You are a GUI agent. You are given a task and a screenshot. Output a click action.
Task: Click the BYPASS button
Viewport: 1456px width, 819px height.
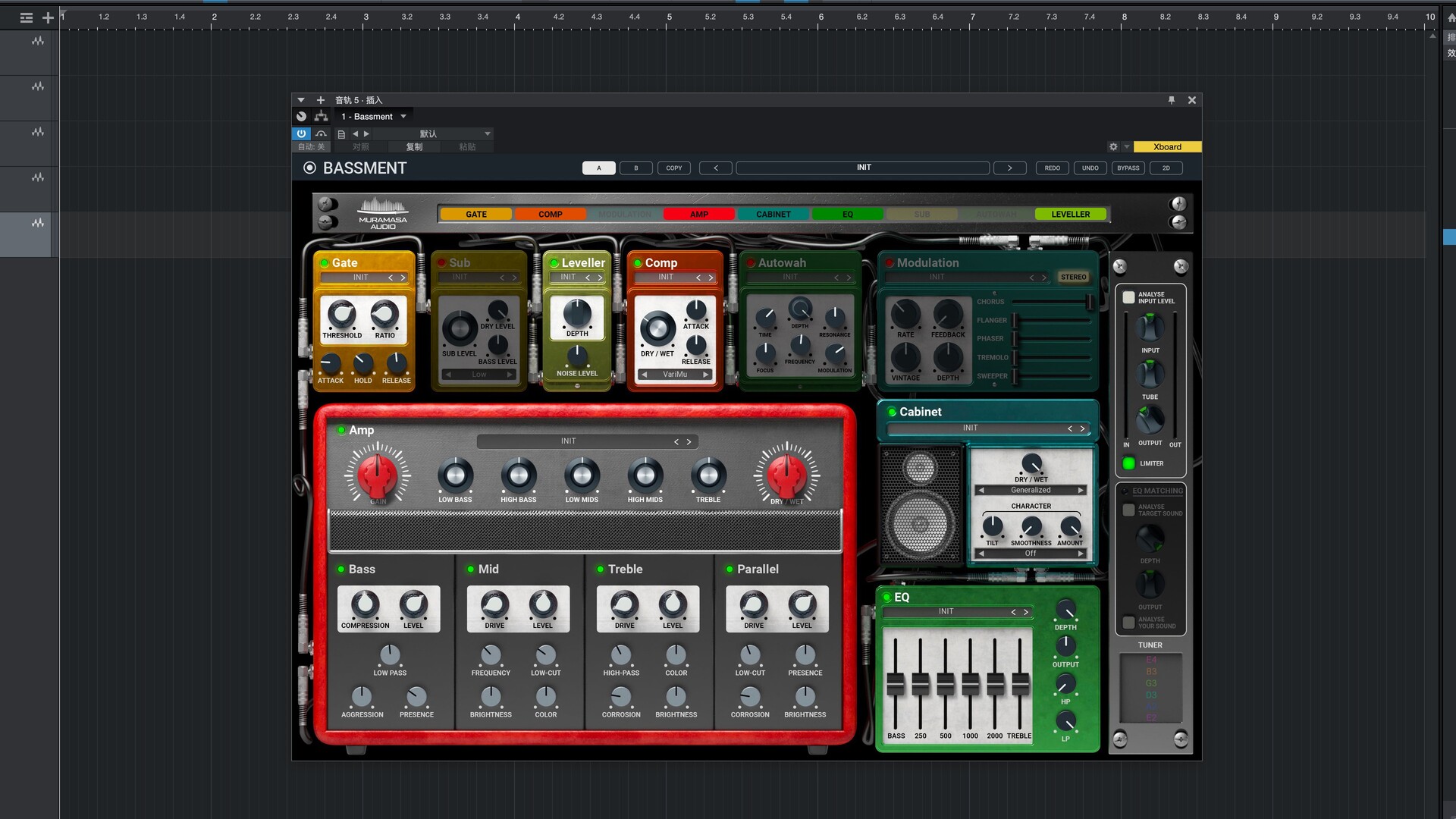[1128, 168]
